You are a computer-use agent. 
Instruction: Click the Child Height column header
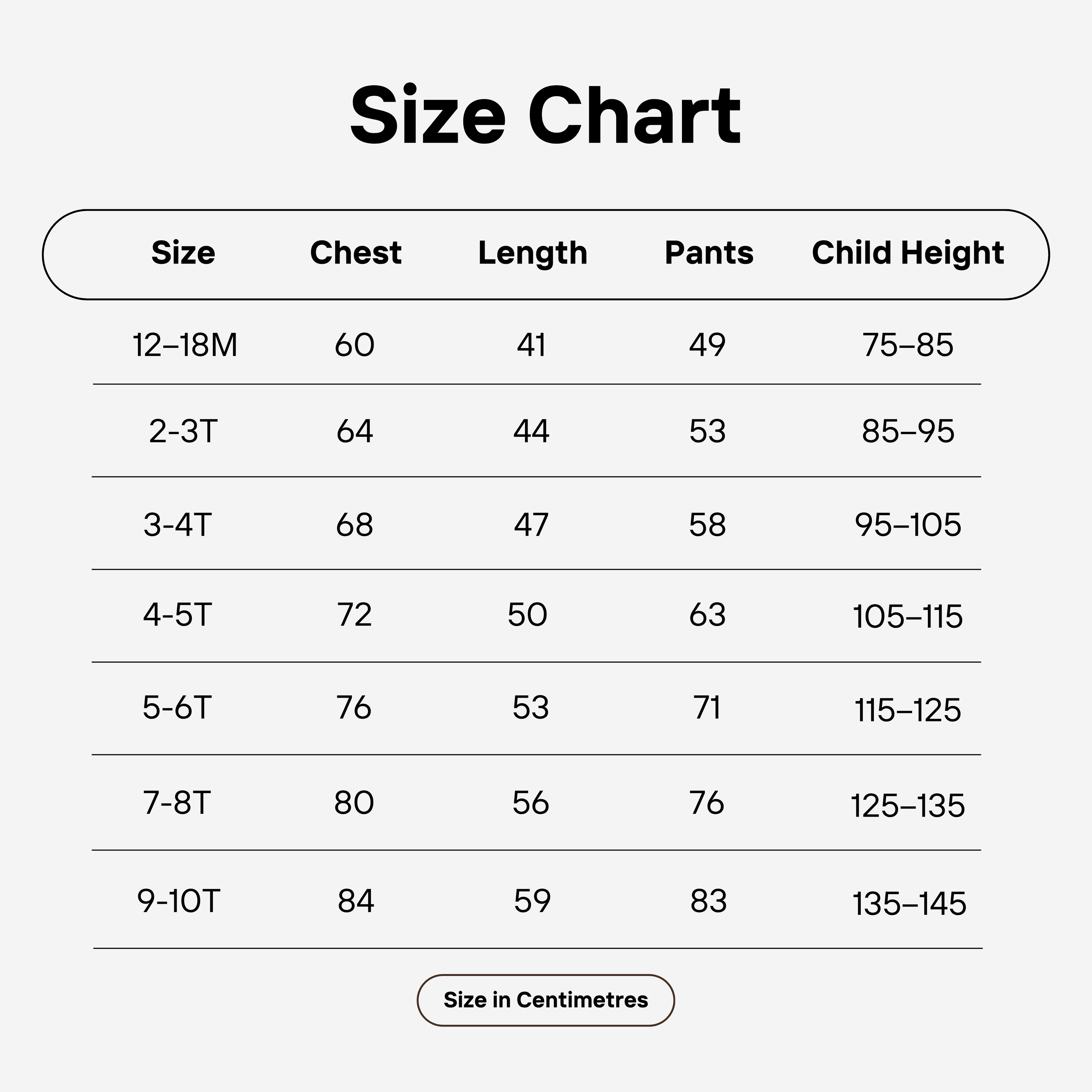coord(908,253)
